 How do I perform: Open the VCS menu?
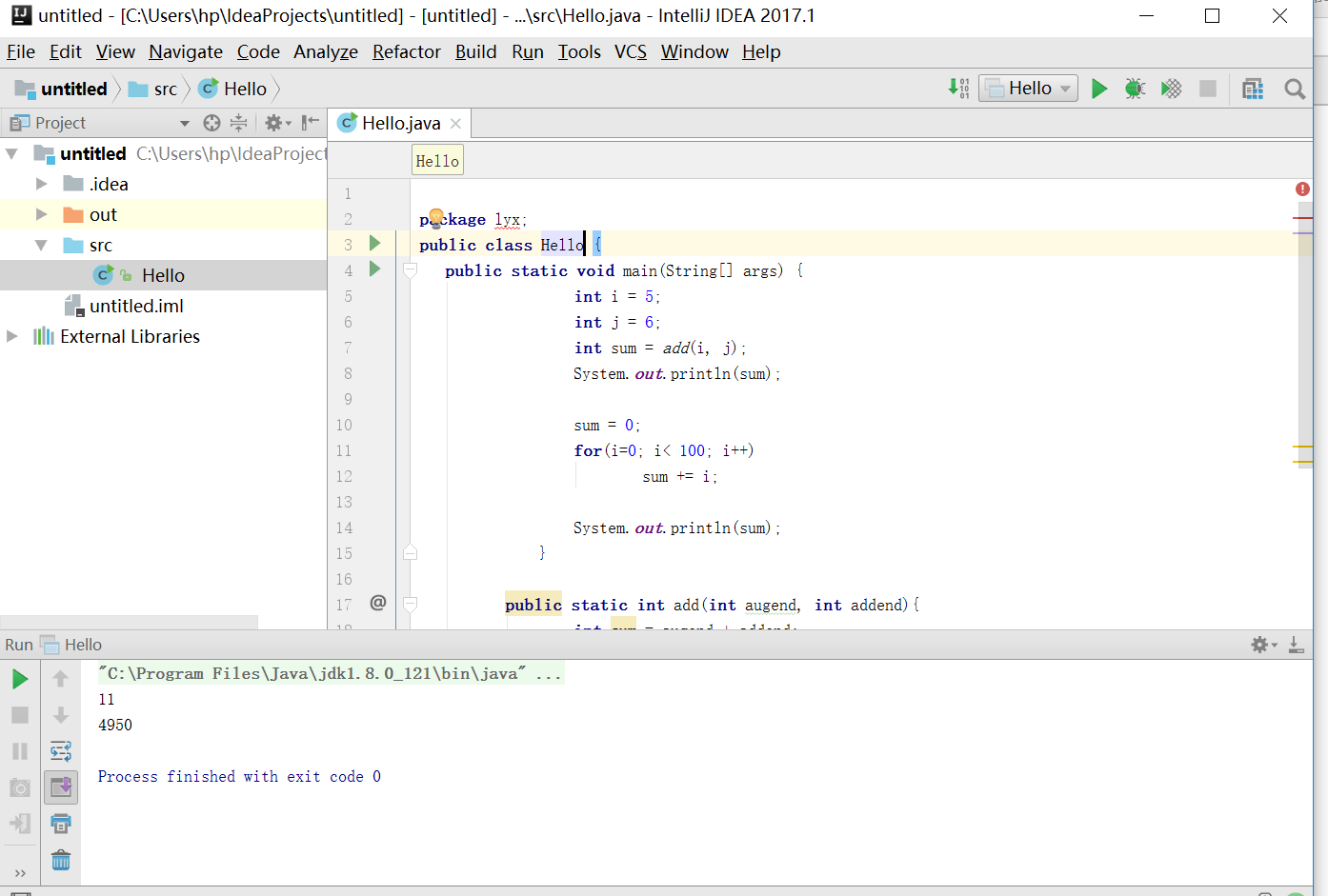pyautogui.click(x=631, y=51)
